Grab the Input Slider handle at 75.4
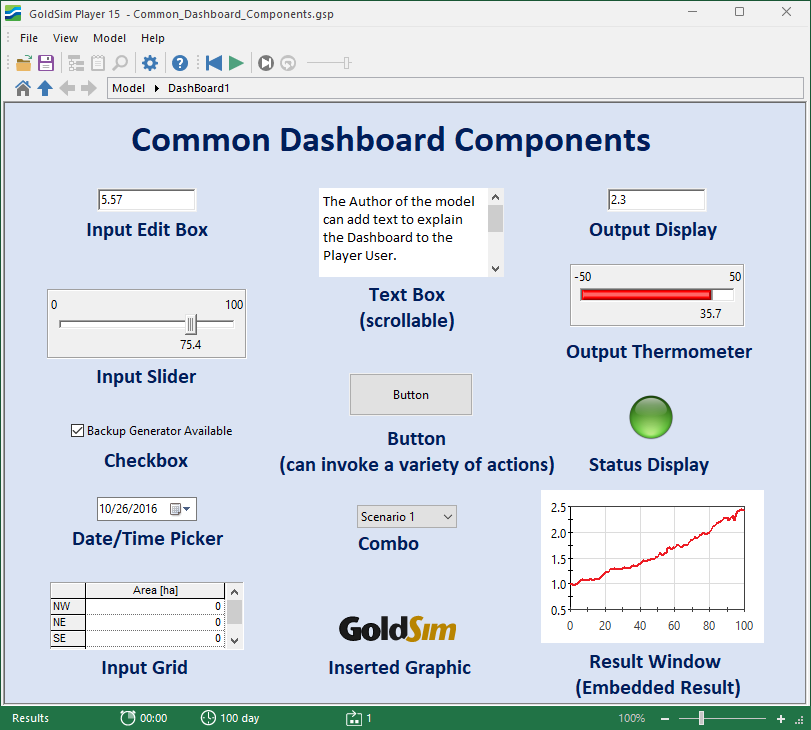Image resolution: width=811 pixels, height=730 pixels. (x=191, y=324)
